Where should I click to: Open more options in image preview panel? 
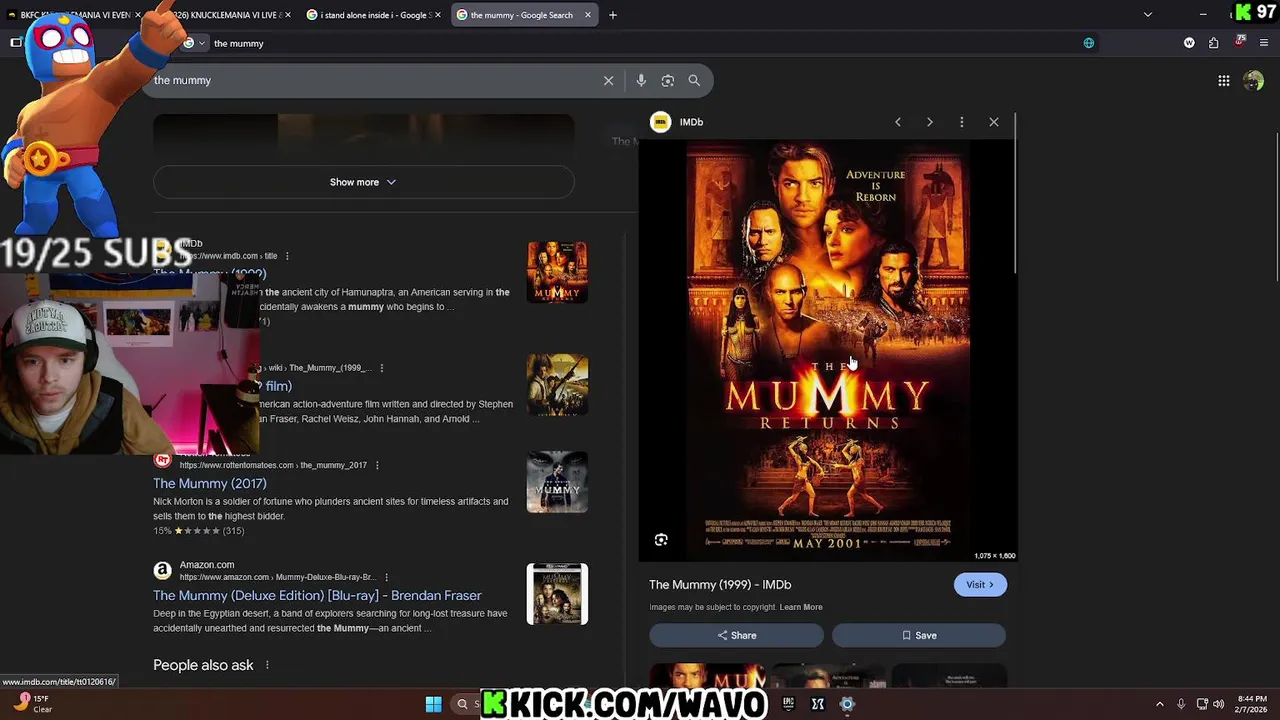(962, 122)
